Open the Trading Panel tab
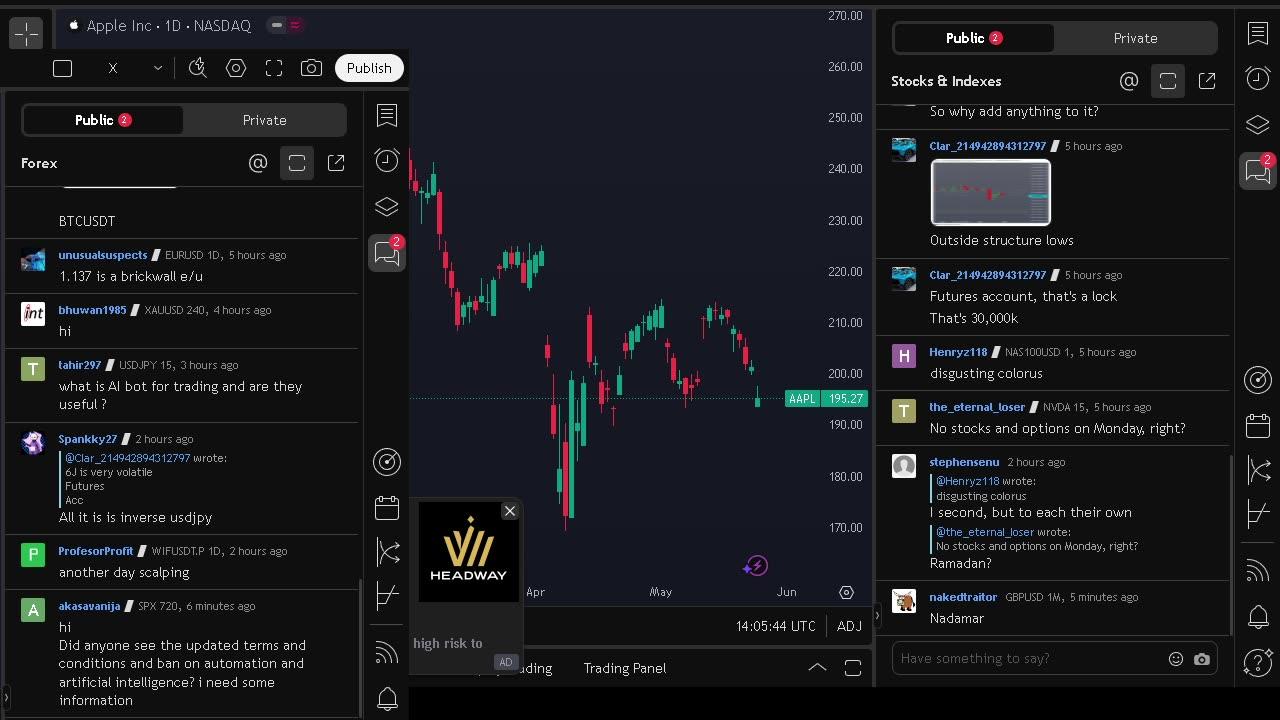Image resolution: width=1280 pixels, height=720 pixels. click(x=624, y=668)
